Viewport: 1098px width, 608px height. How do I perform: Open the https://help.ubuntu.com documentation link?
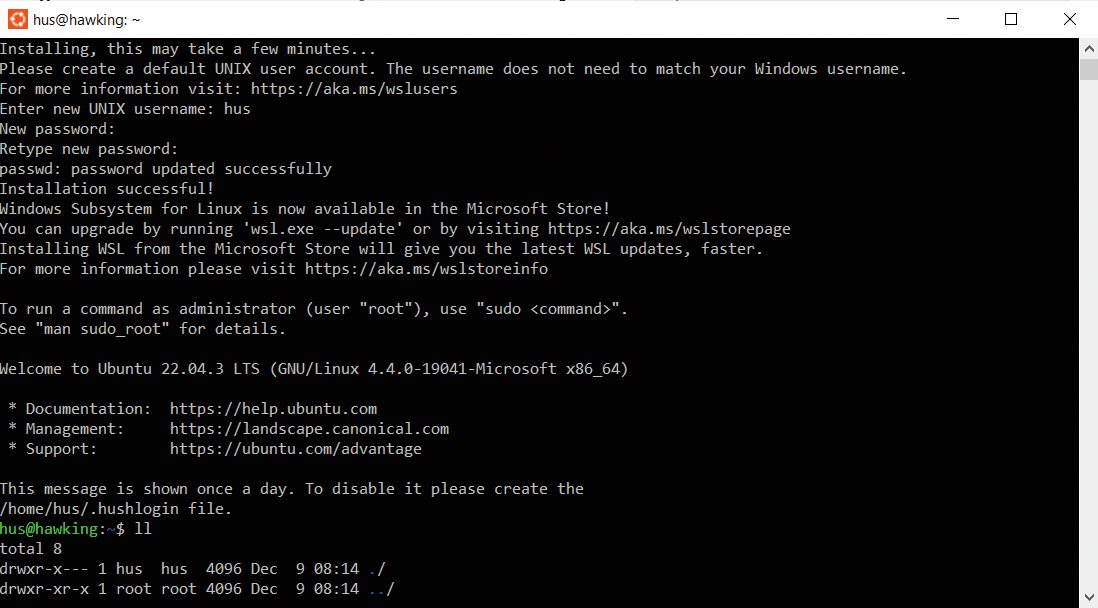[x=273, y=409]
